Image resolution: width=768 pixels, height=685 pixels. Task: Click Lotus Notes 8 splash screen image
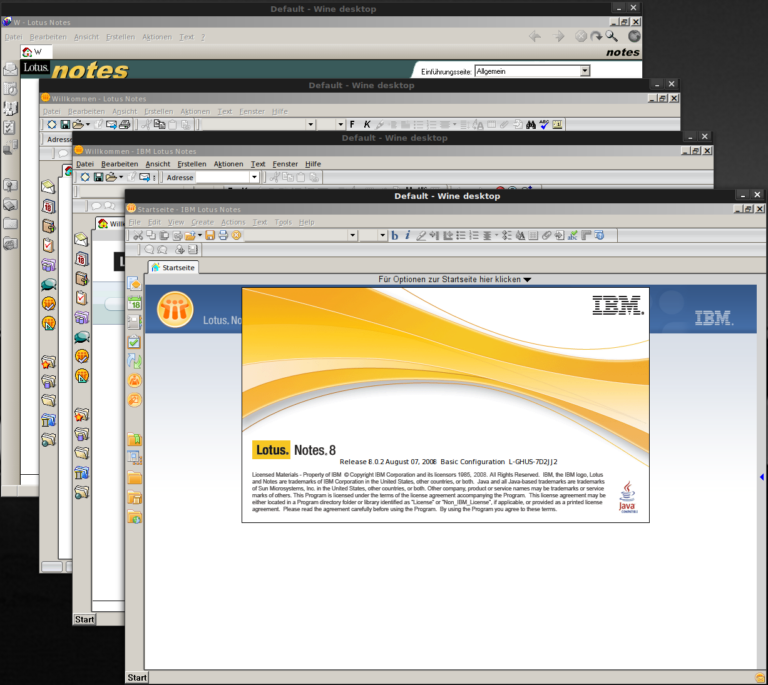click(446, 405)
